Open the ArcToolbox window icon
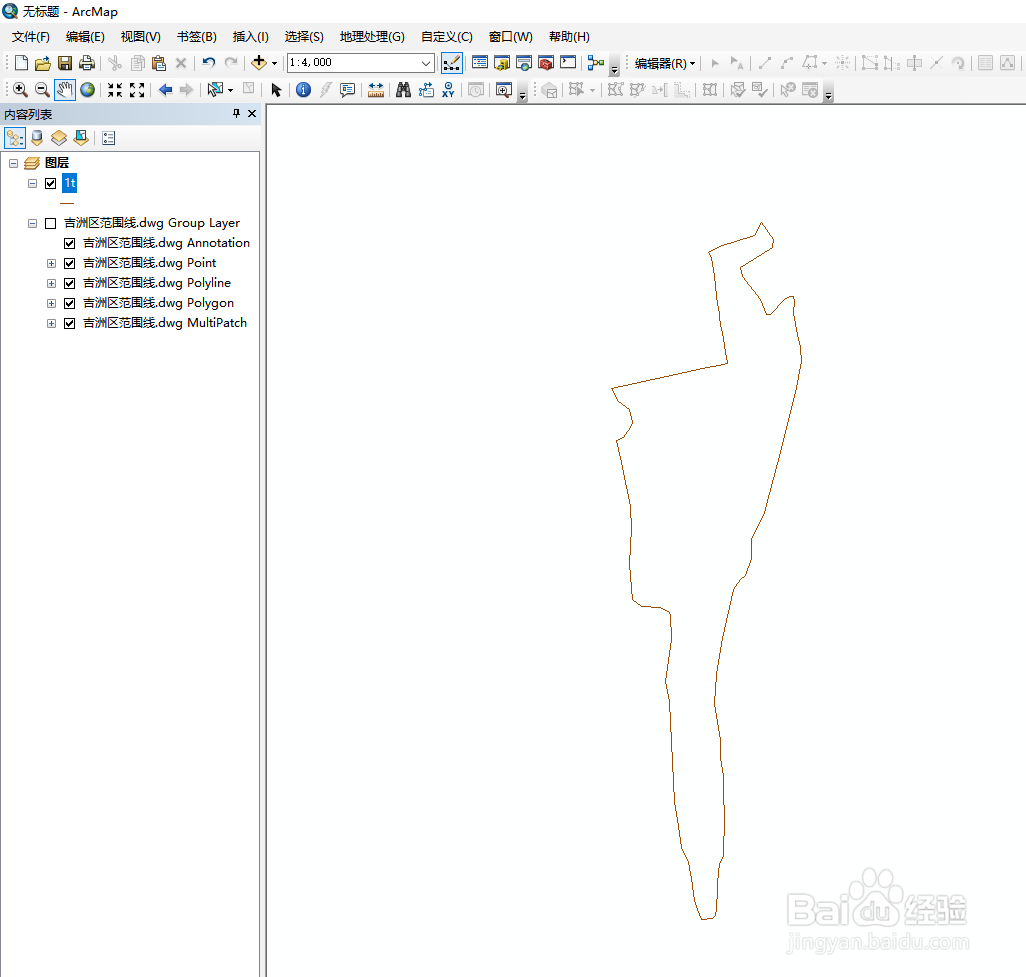1026x977 pixels. 546,63
